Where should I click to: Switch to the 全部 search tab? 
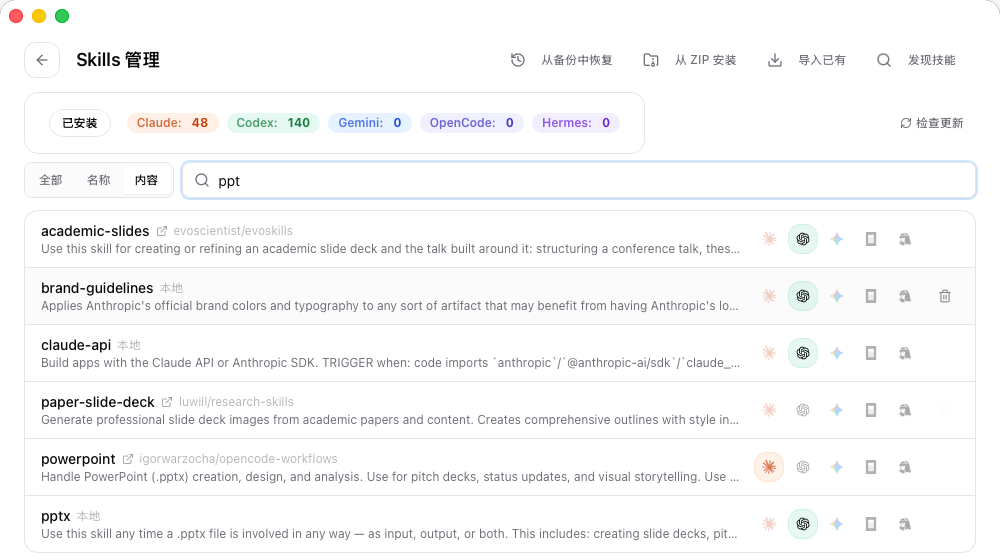pyautogui.click(x=51, y=180)
